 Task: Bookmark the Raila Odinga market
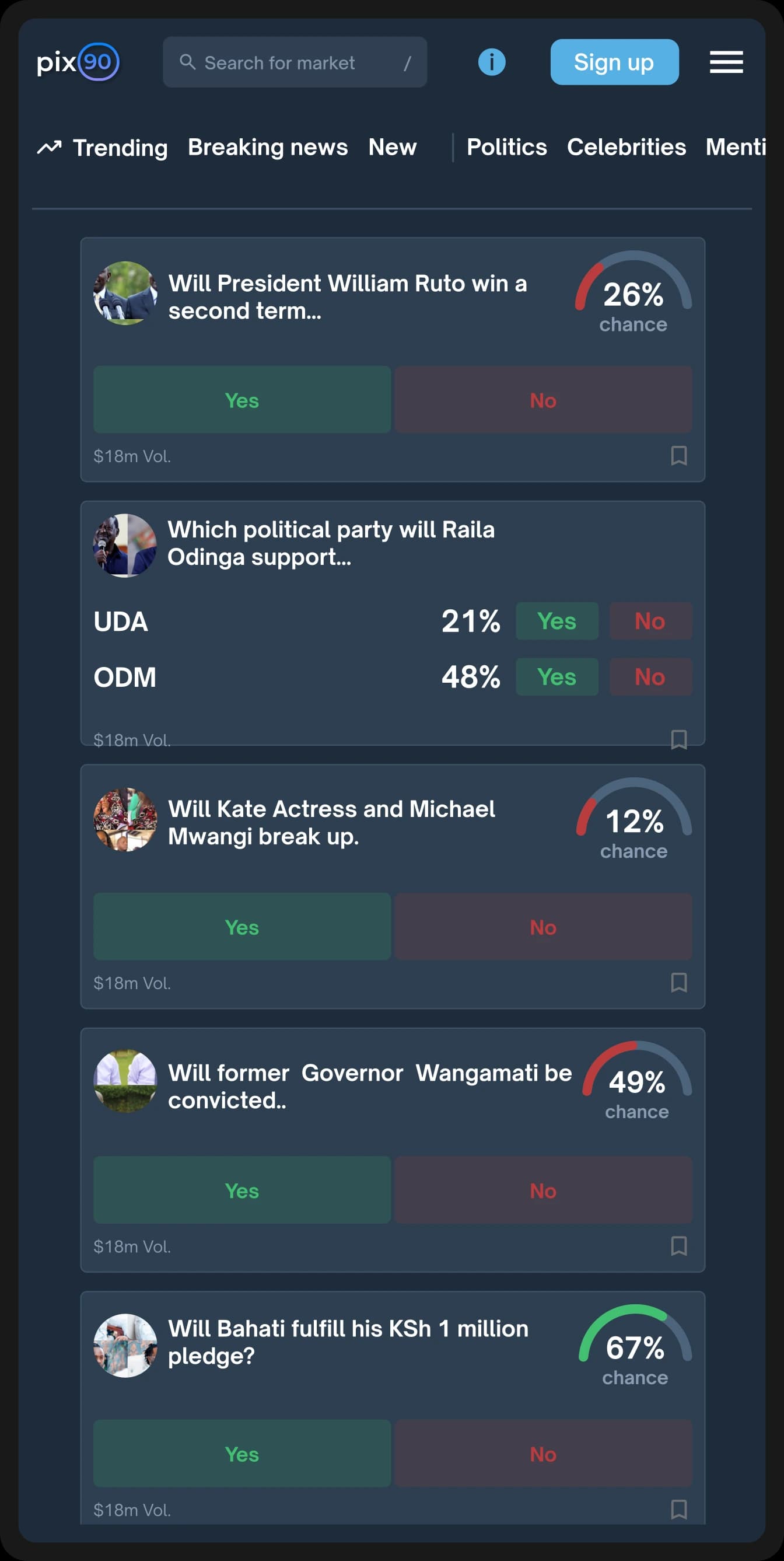pos(678,739)
